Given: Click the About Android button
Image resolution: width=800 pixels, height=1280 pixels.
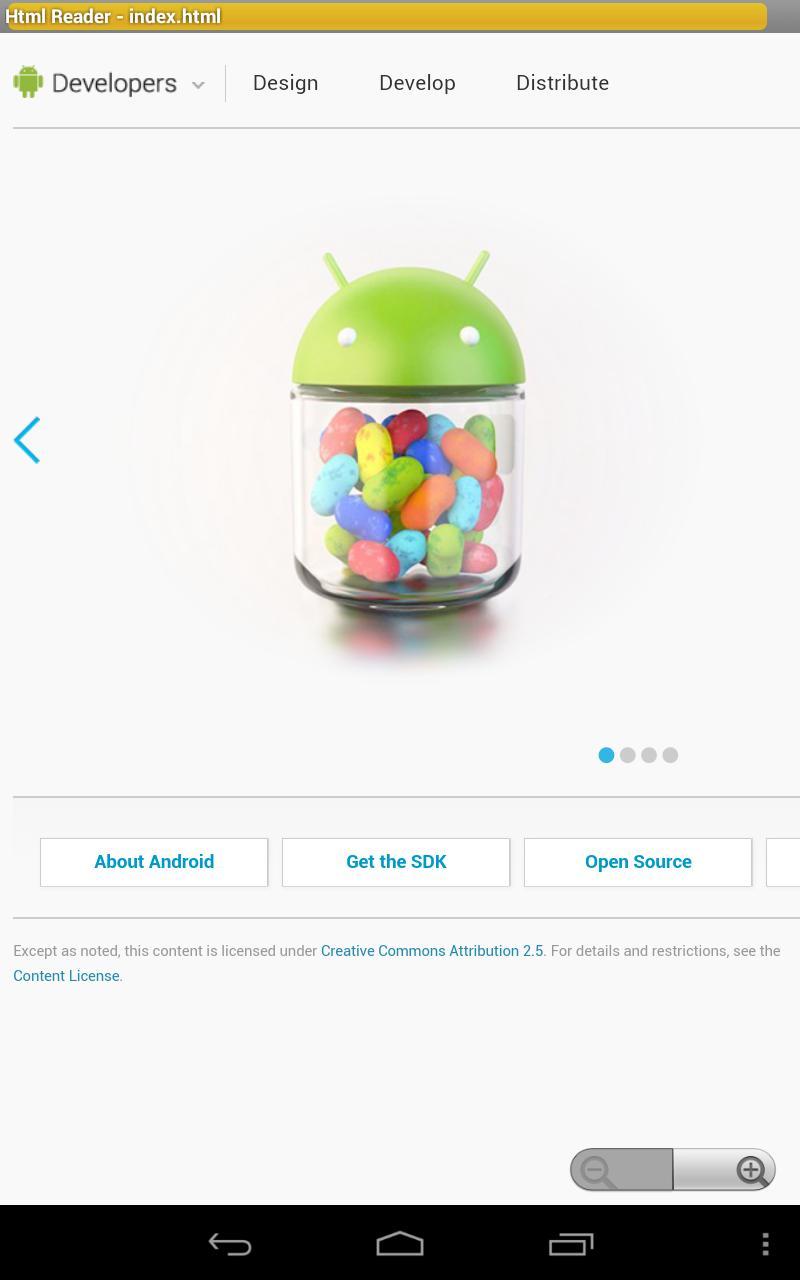Looking at the screenshot, I should click(x=154, y=862).
